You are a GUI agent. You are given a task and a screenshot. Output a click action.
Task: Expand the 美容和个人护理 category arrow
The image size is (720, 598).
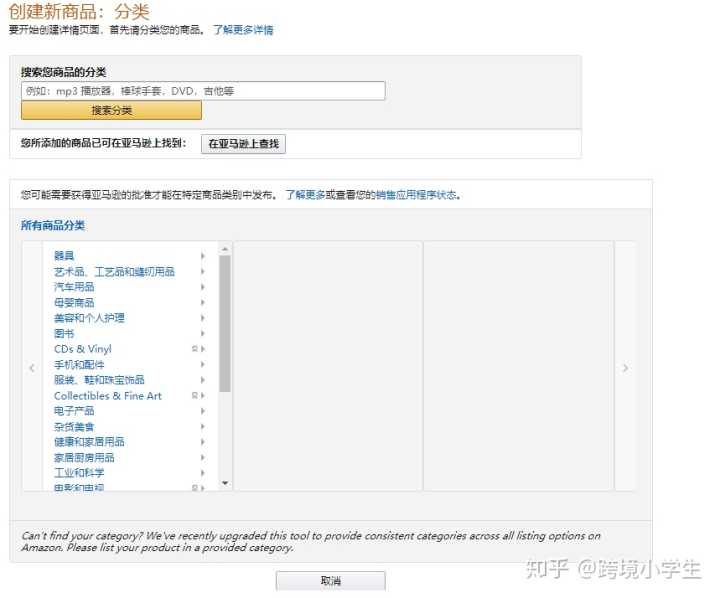point(203,318)
